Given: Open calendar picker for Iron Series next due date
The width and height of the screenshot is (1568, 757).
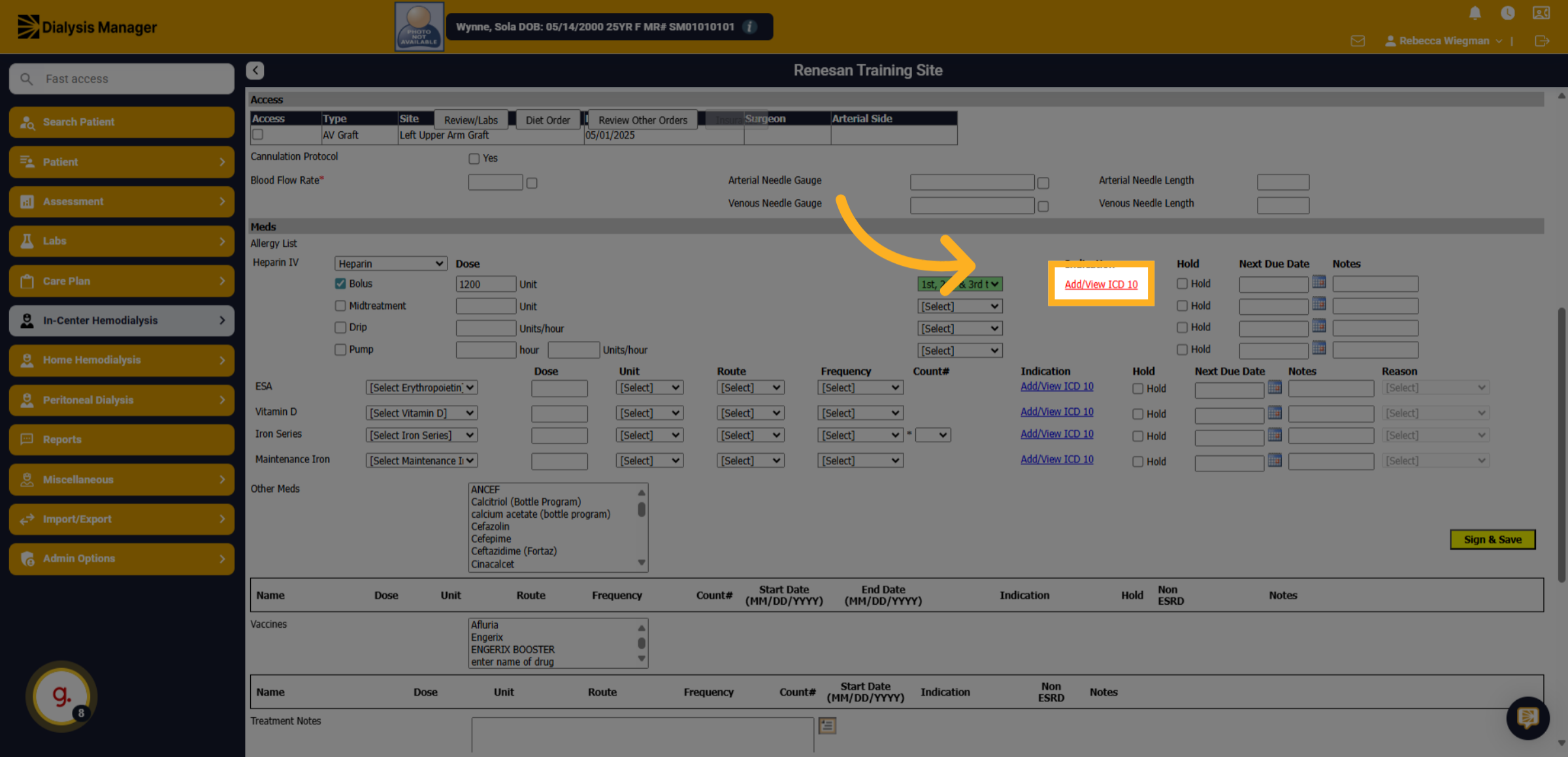Looking at the screenshot, I should 1275,434.
